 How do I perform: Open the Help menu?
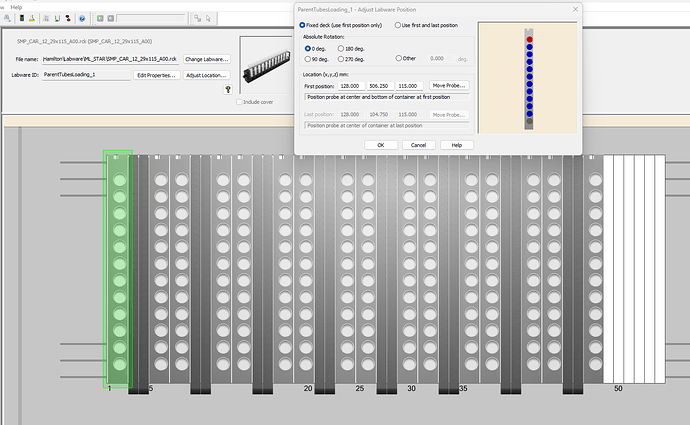16,7
